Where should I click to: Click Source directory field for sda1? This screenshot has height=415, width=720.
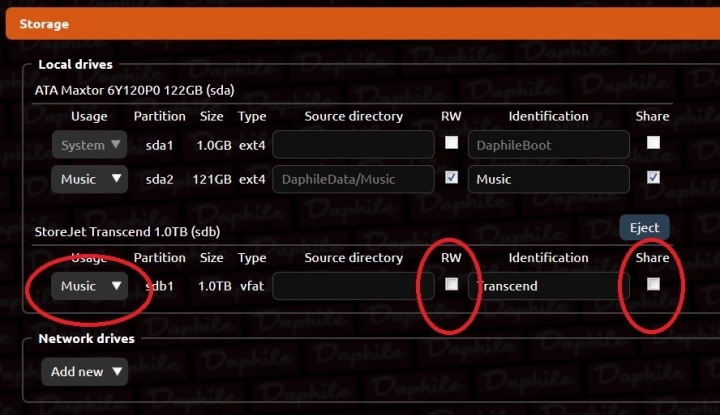tap(353, 145)
